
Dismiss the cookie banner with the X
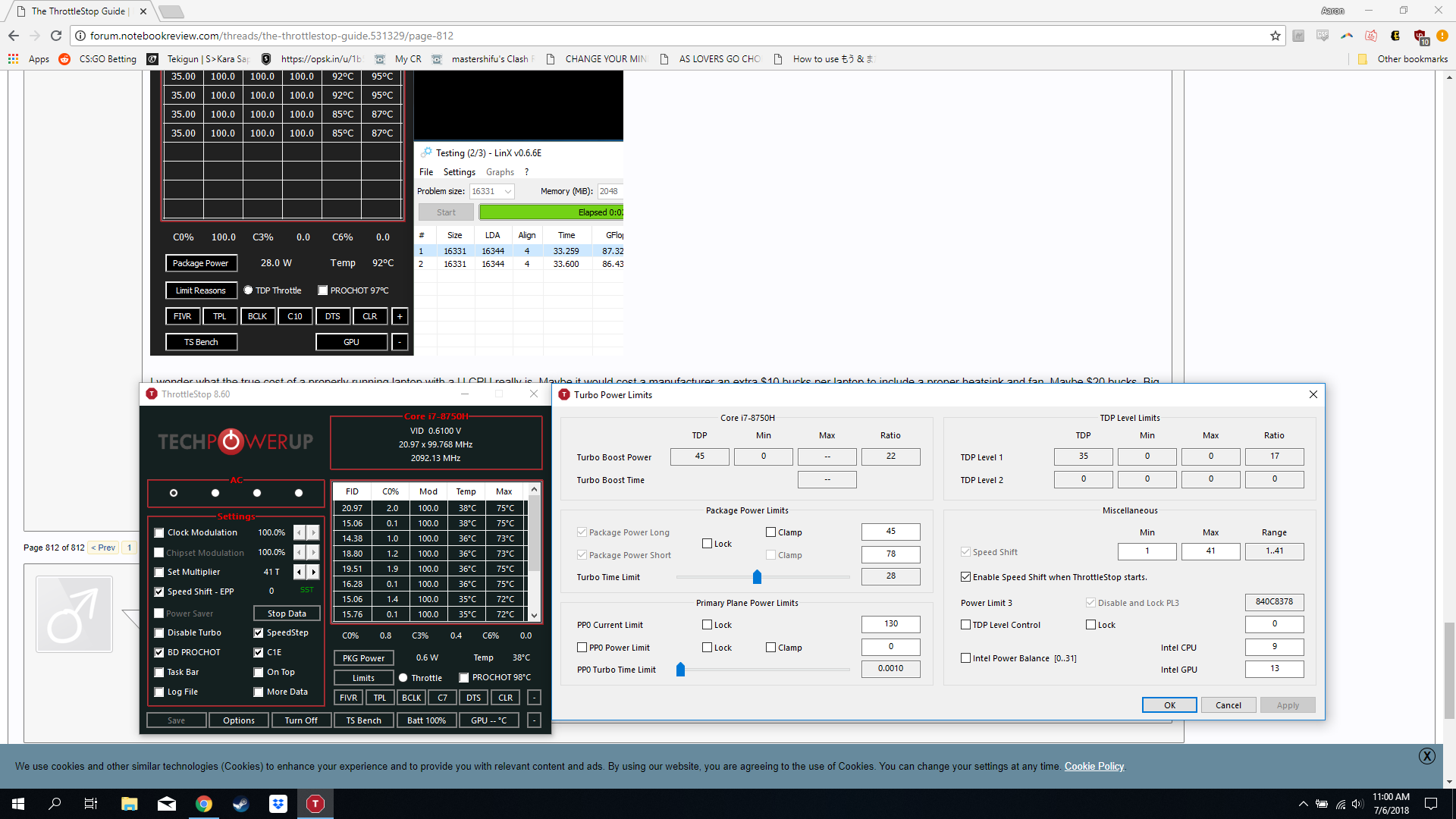[x=1426, y=755]
